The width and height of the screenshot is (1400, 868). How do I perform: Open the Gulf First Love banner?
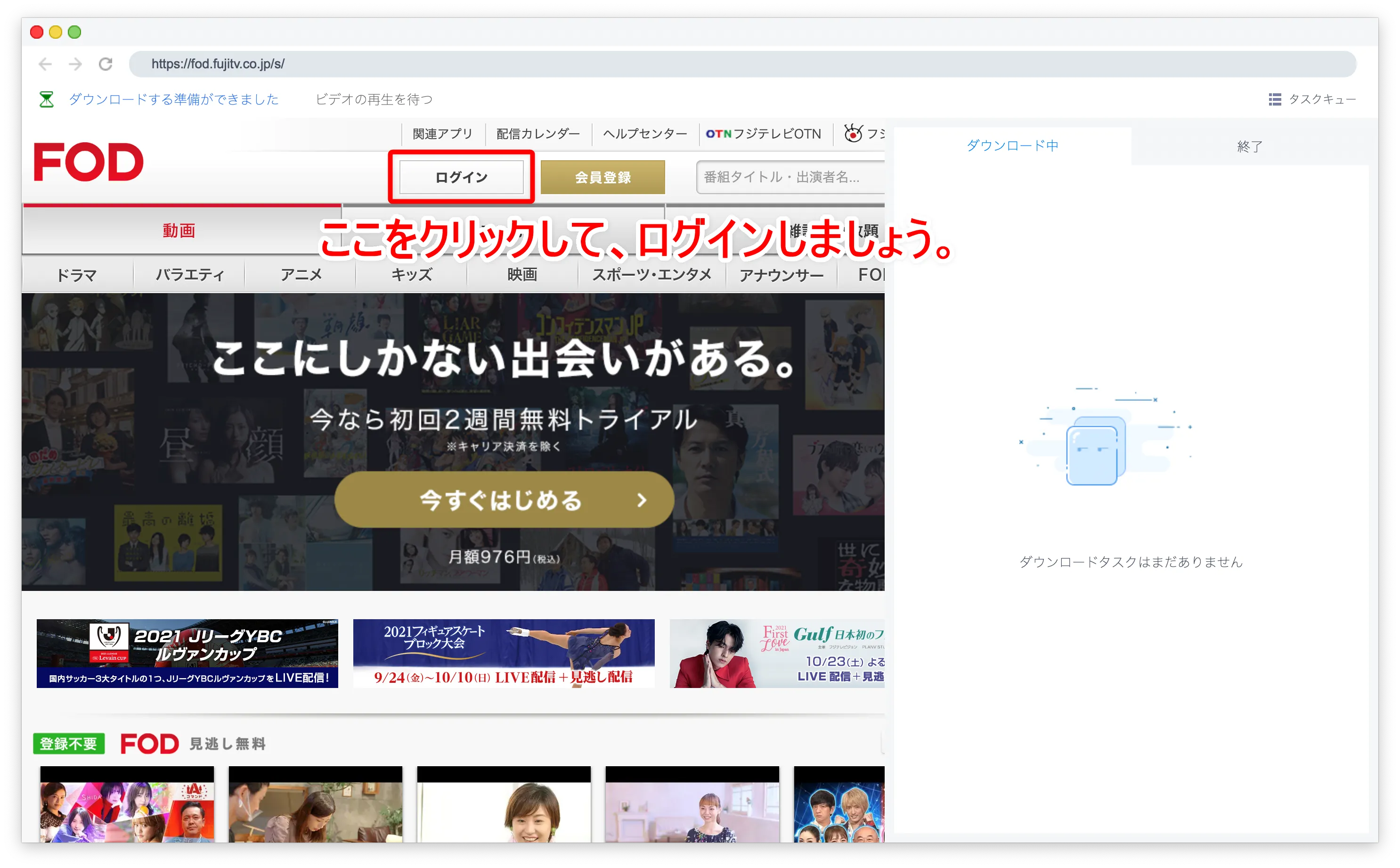point(777,653)
